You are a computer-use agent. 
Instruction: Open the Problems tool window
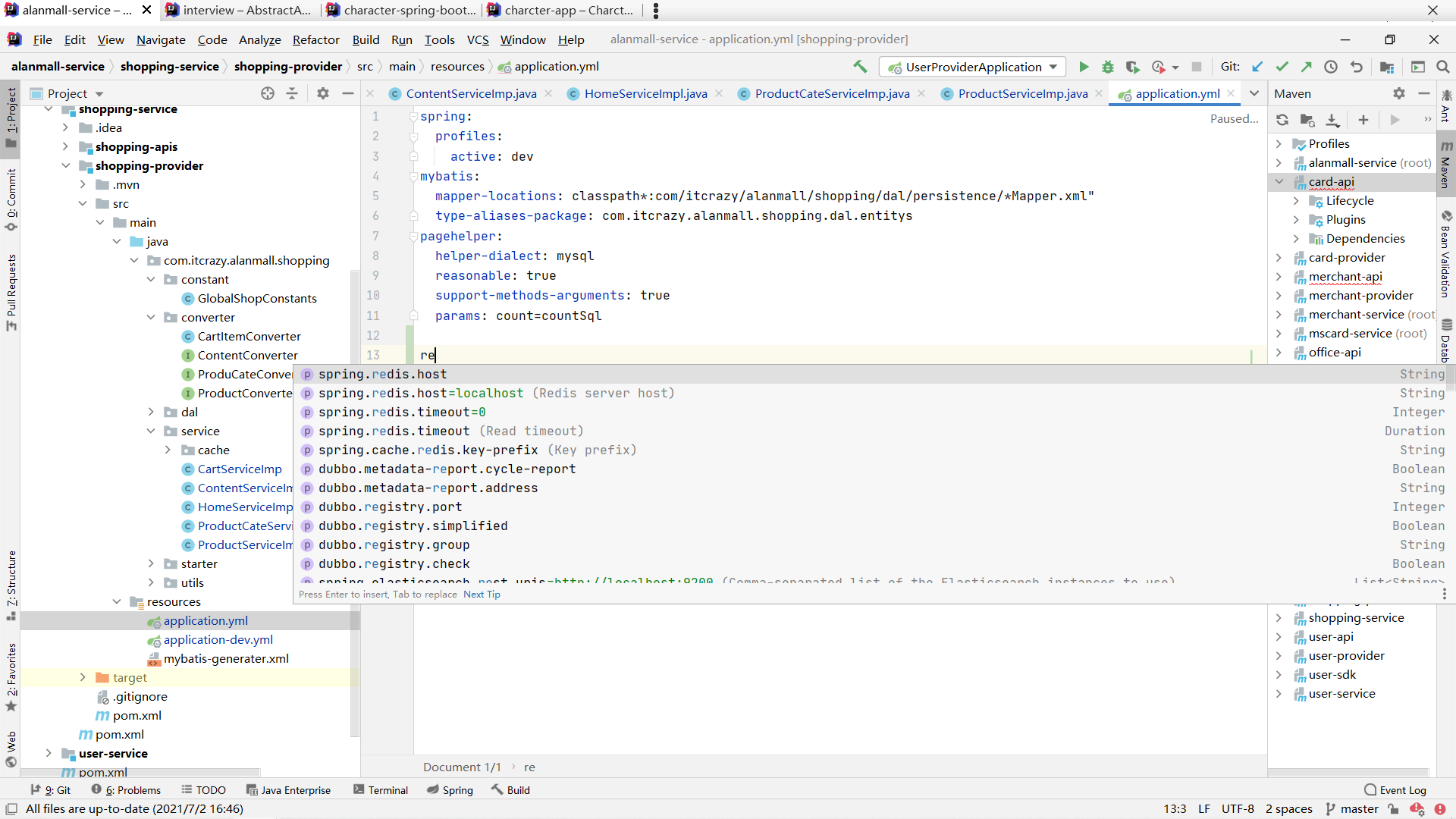(x=126, y=790)
